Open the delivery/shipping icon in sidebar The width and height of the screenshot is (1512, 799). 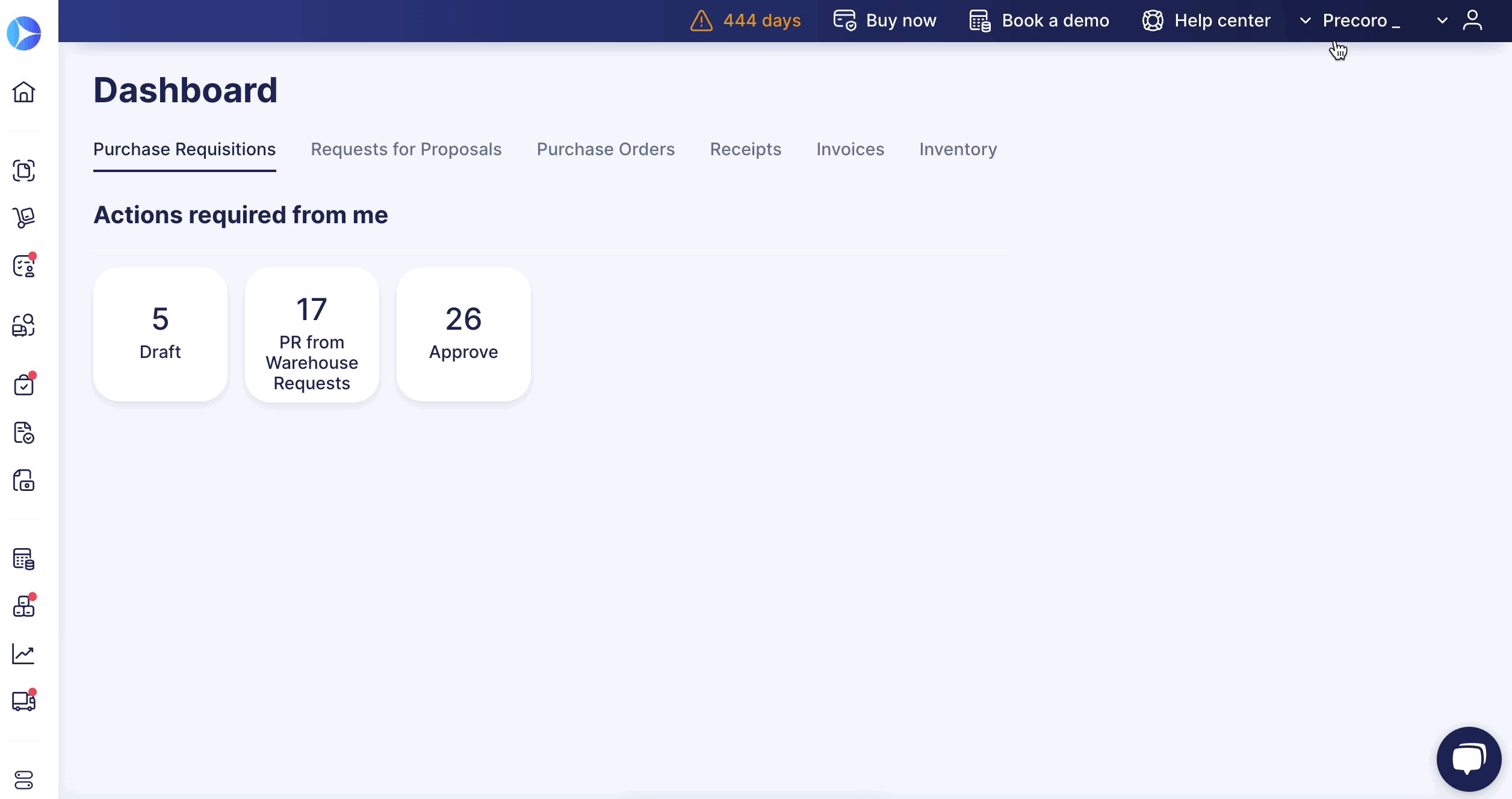coord(24,701)
